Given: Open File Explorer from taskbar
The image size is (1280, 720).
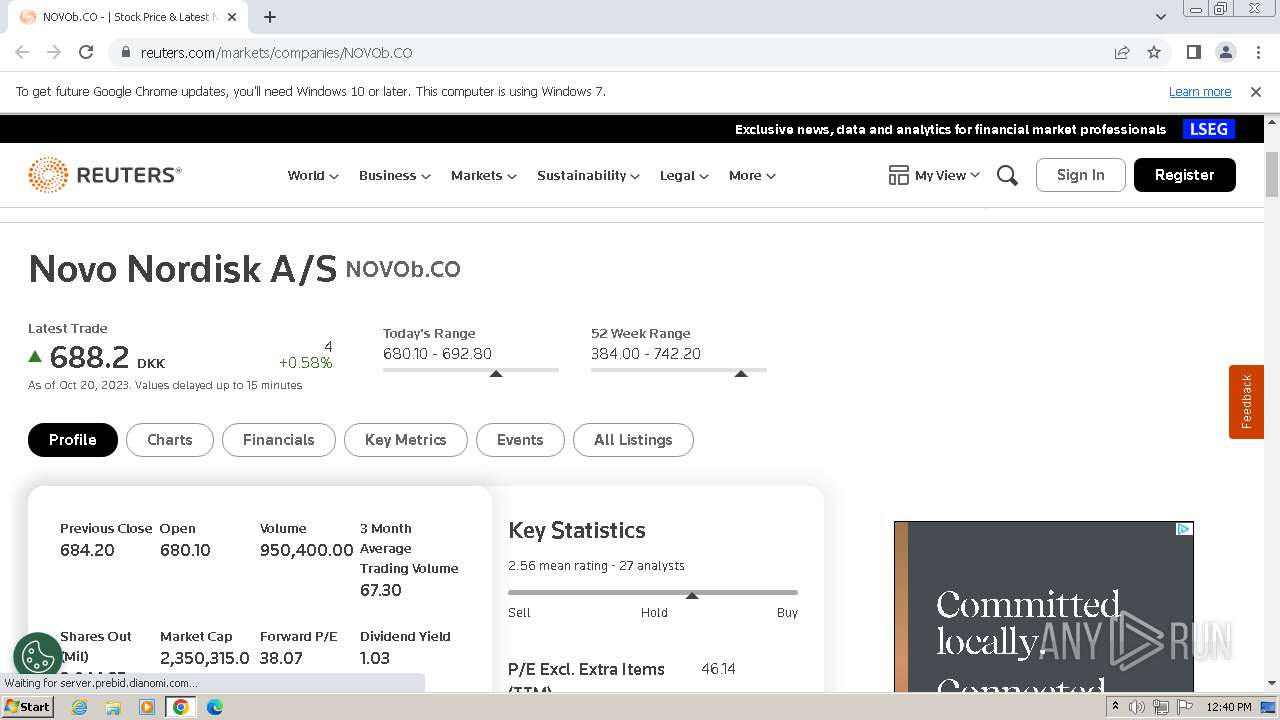Looking at the screenshot, I should [x=113, y=707].
